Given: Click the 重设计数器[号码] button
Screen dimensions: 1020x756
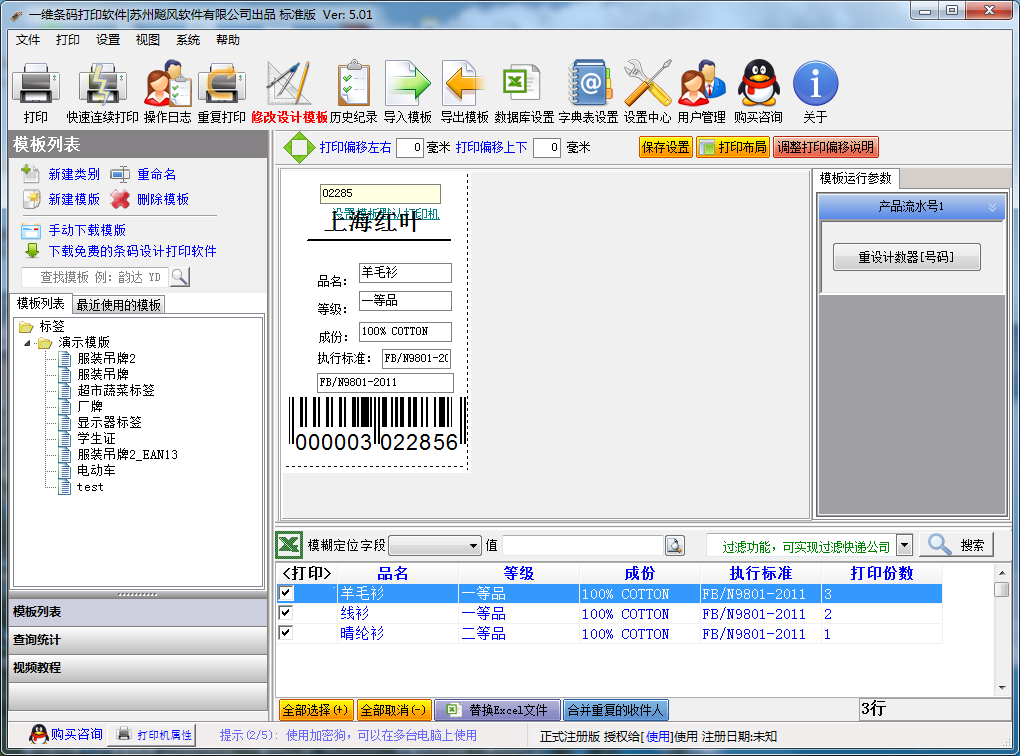Looking at the screenshot, I should [906, 257].
